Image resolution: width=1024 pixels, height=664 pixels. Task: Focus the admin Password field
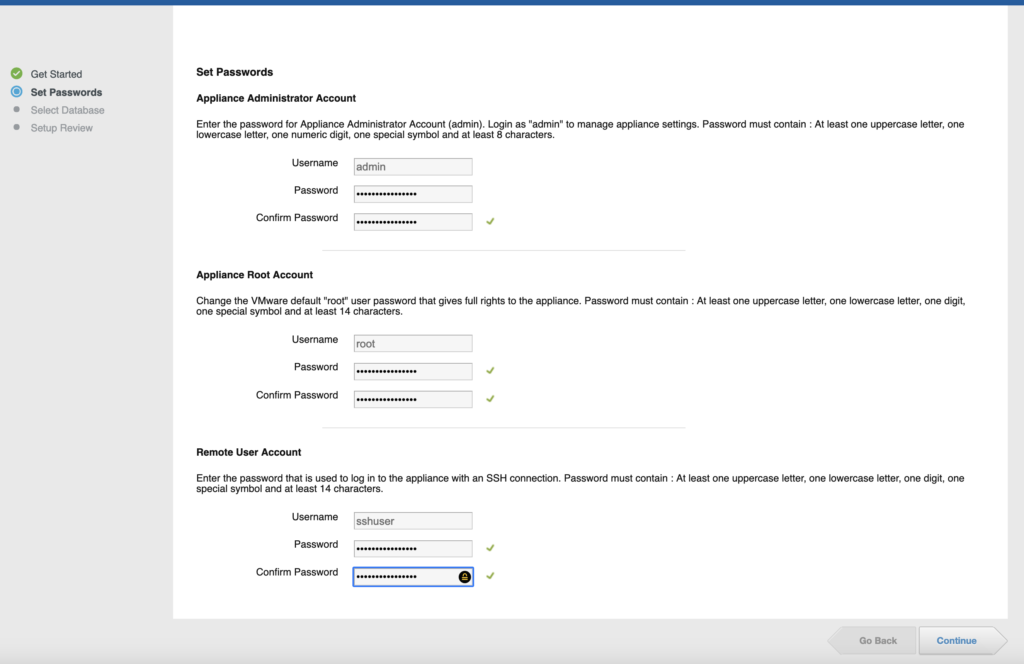click(x=412, y=194)
